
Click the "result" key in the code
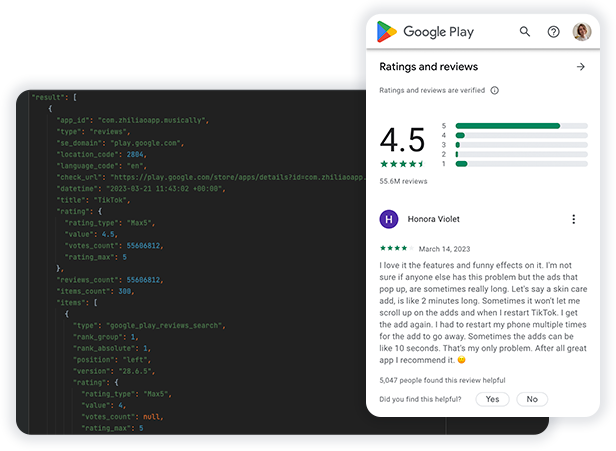tap(48, 97)
